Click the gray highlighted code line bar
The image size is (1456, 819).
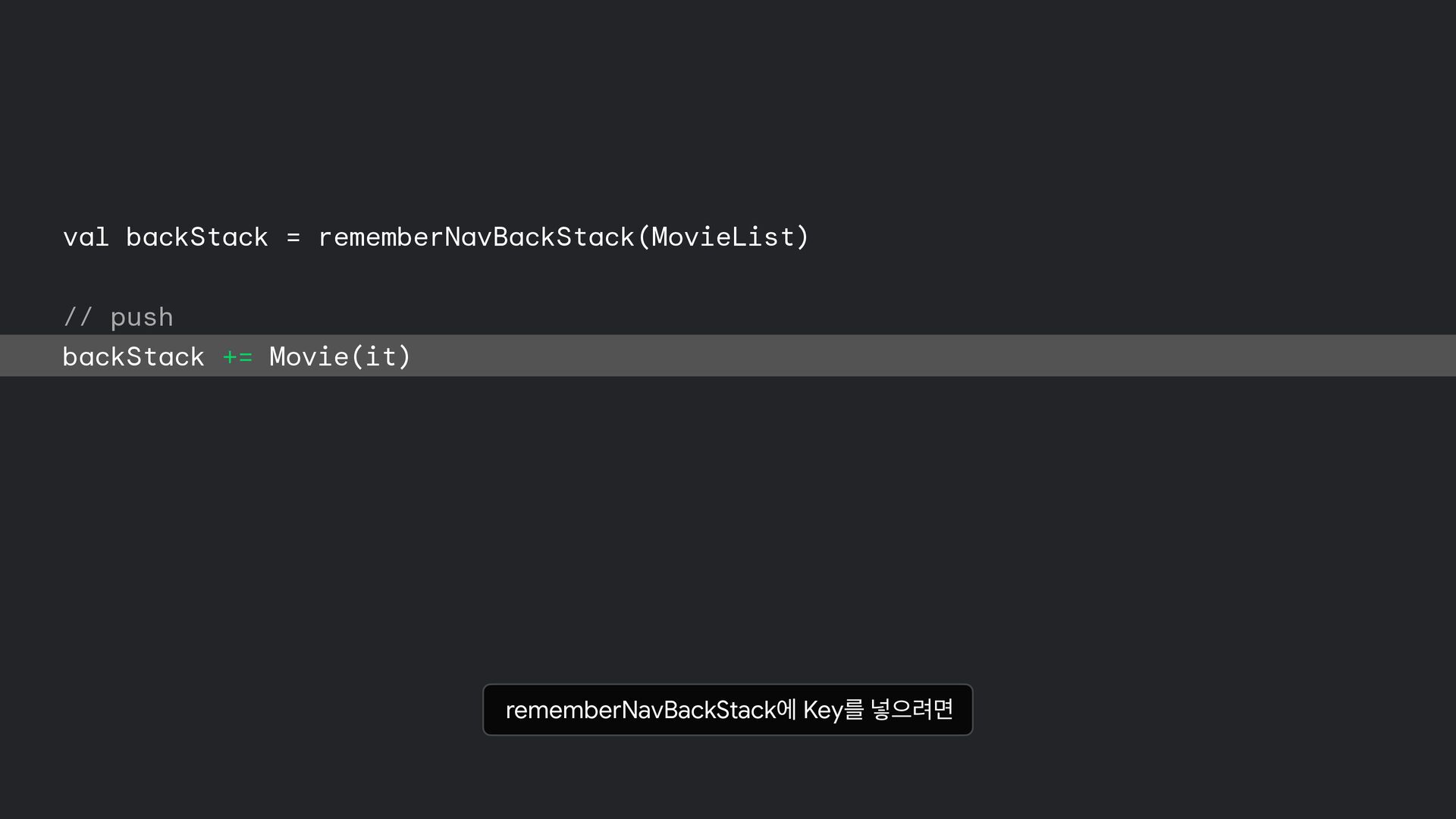(x=910, y=356)
